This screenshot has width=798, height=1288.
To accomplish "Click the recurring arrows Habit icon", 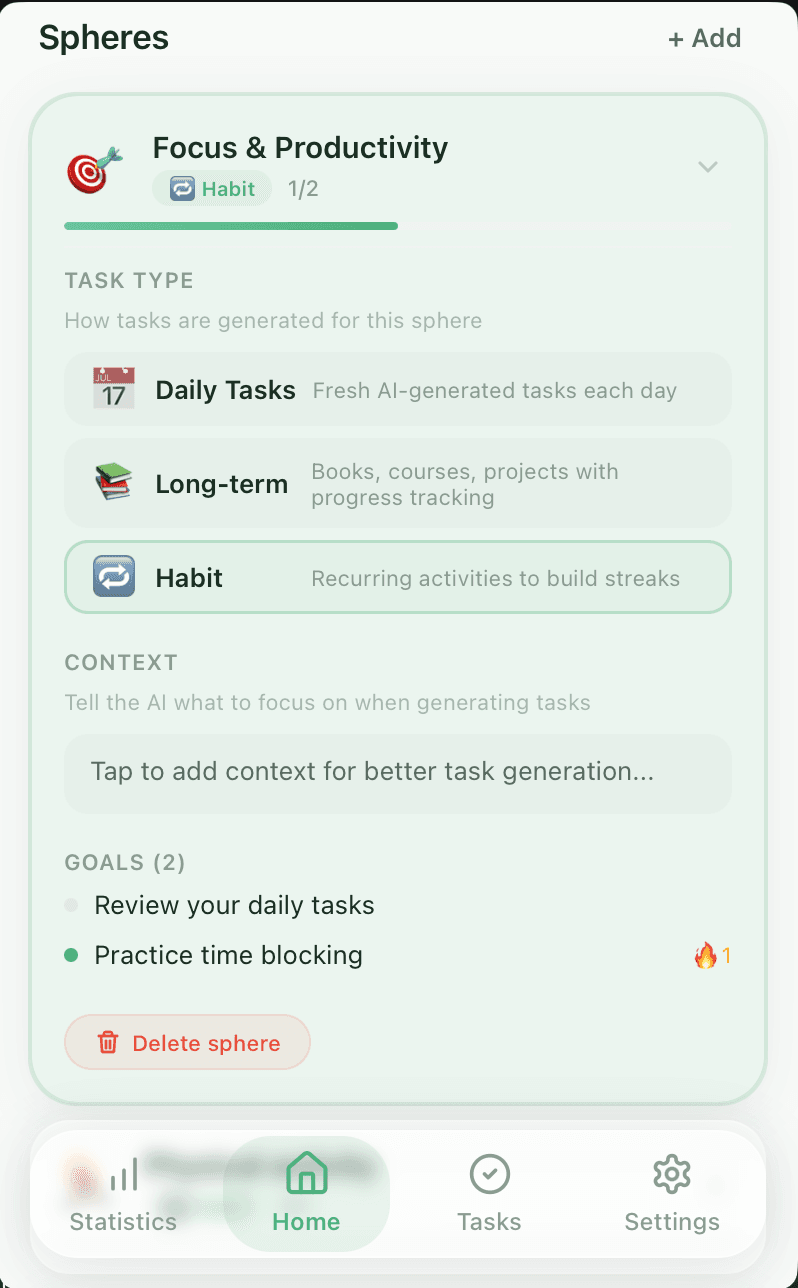I will click(x=114, y=578).
